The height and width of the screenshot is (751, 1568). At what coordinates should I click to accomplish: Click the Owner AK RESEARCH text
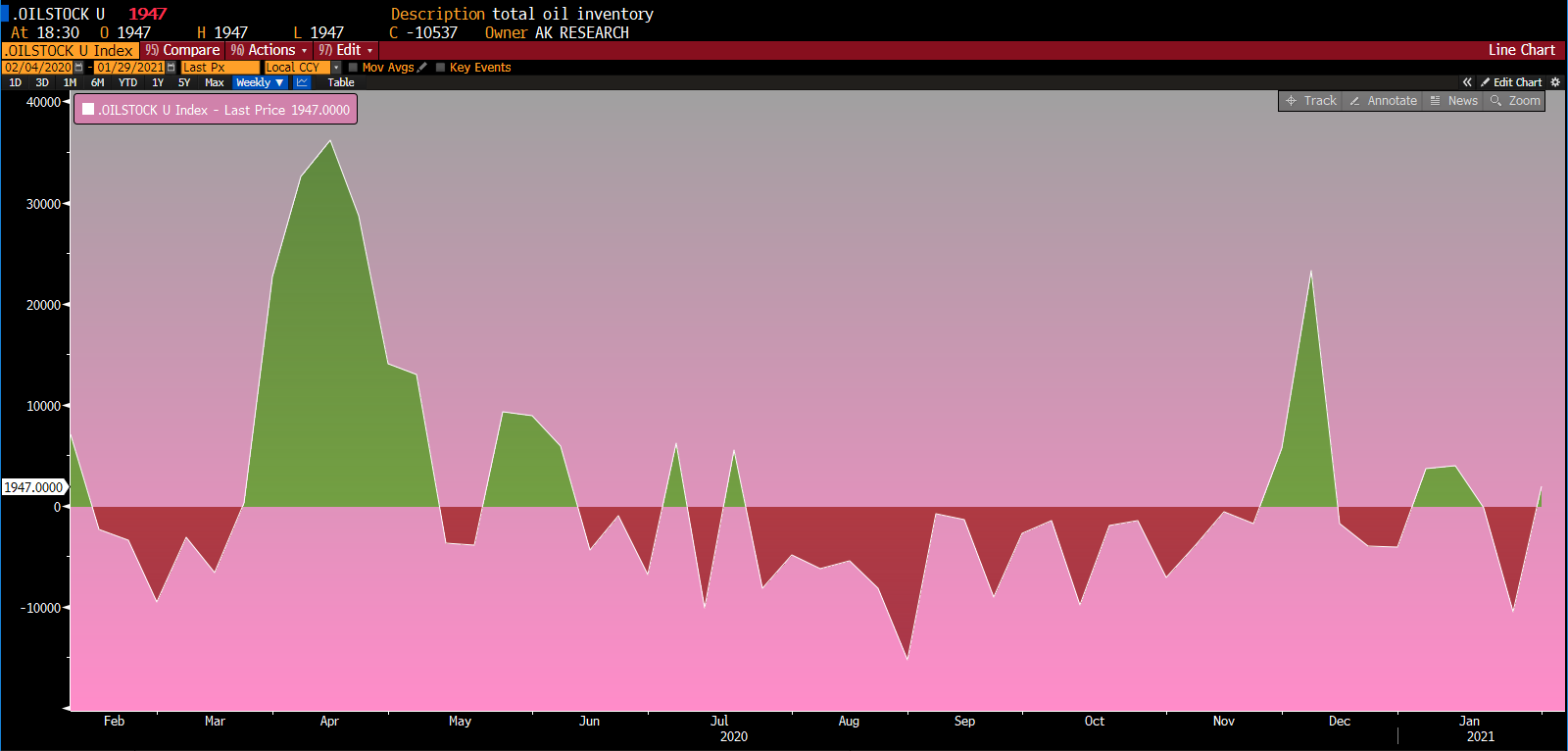[x=557, y=32]
